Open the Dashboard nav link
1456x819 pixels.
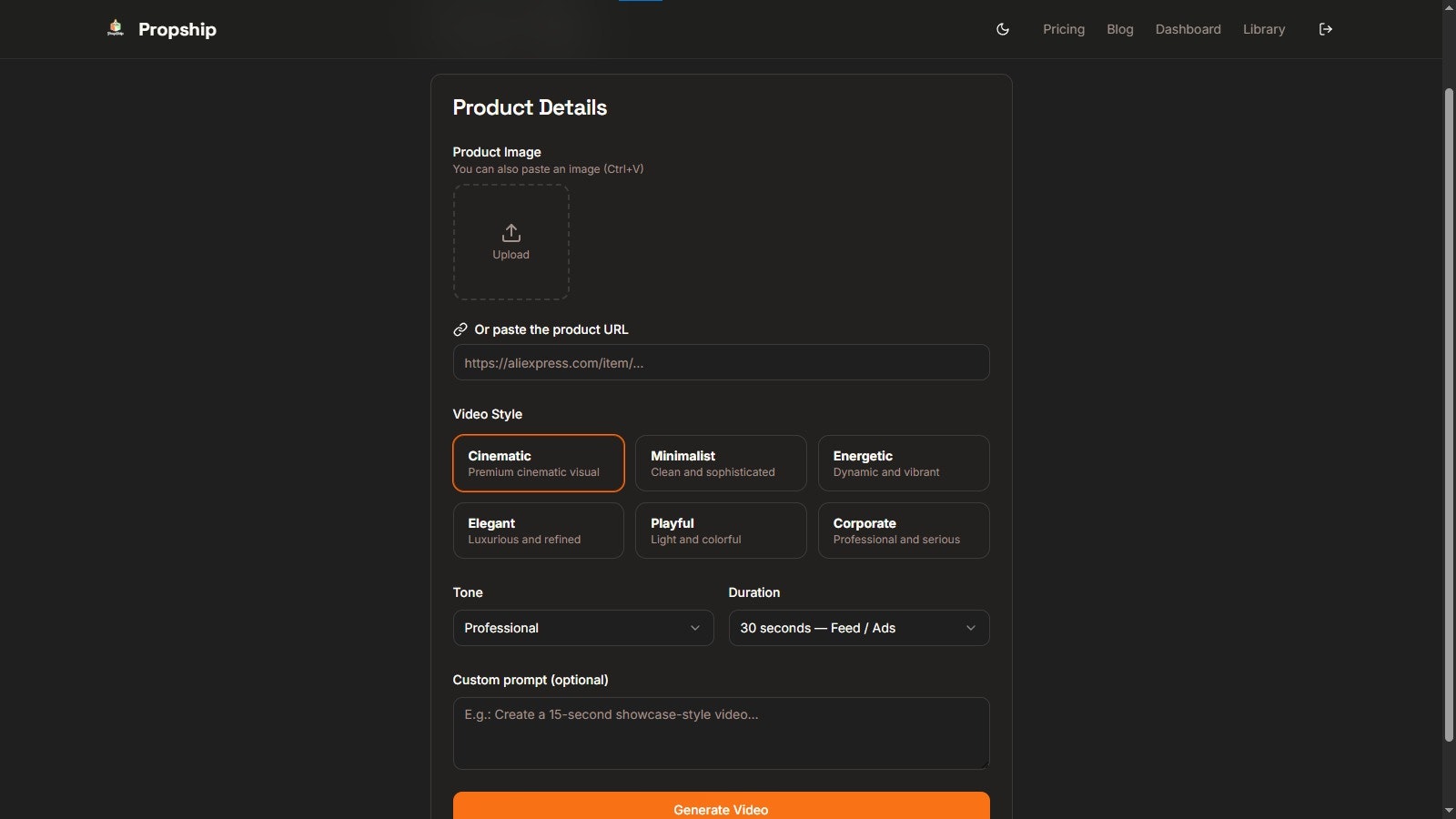[x=1188, y=29]
